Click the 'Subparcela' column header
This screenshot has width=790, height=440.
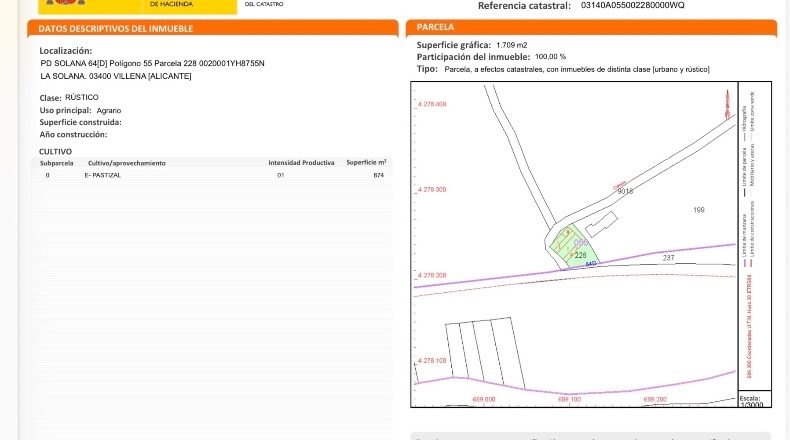pyautogui.click(x=56, y=163)
